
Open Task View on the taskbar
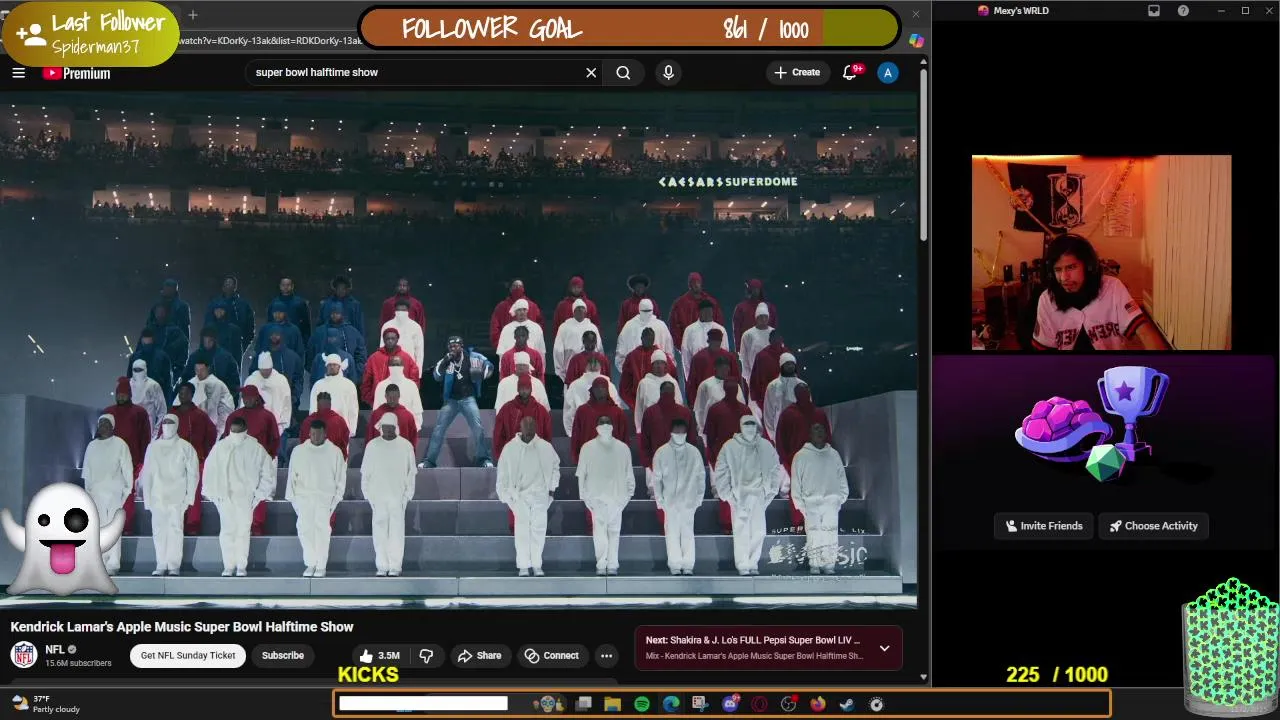583,704
